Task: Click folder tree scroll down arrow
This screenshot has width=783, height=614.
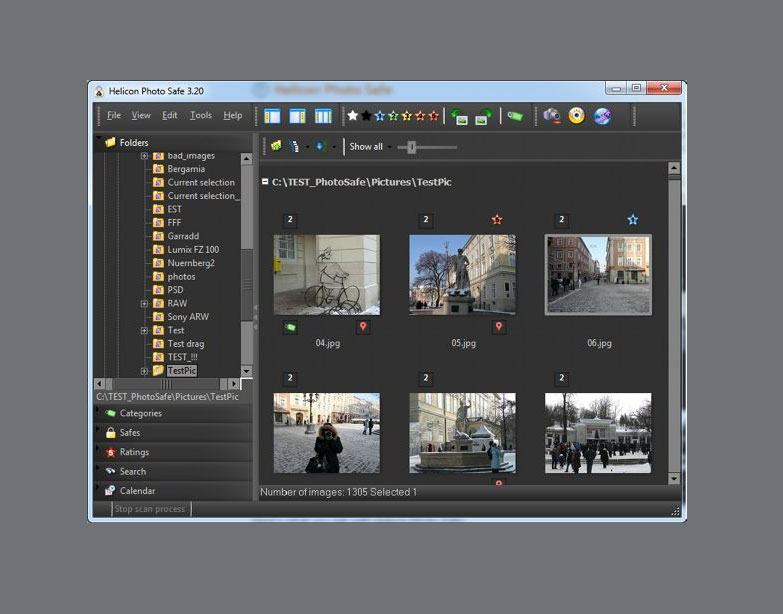Action: click(246, 371)
